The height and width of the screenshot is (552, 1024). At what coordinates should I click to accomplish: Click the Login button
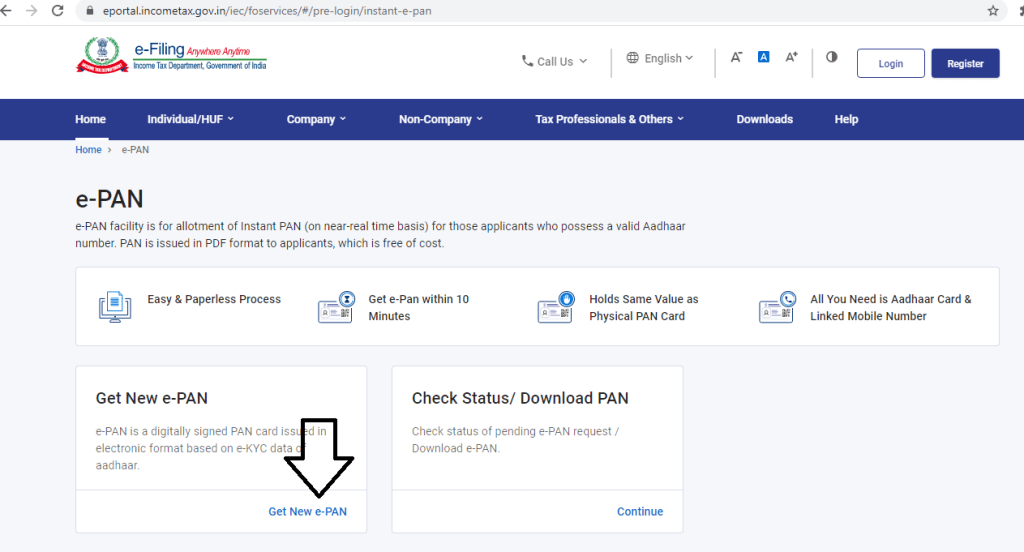coord(890,64)
